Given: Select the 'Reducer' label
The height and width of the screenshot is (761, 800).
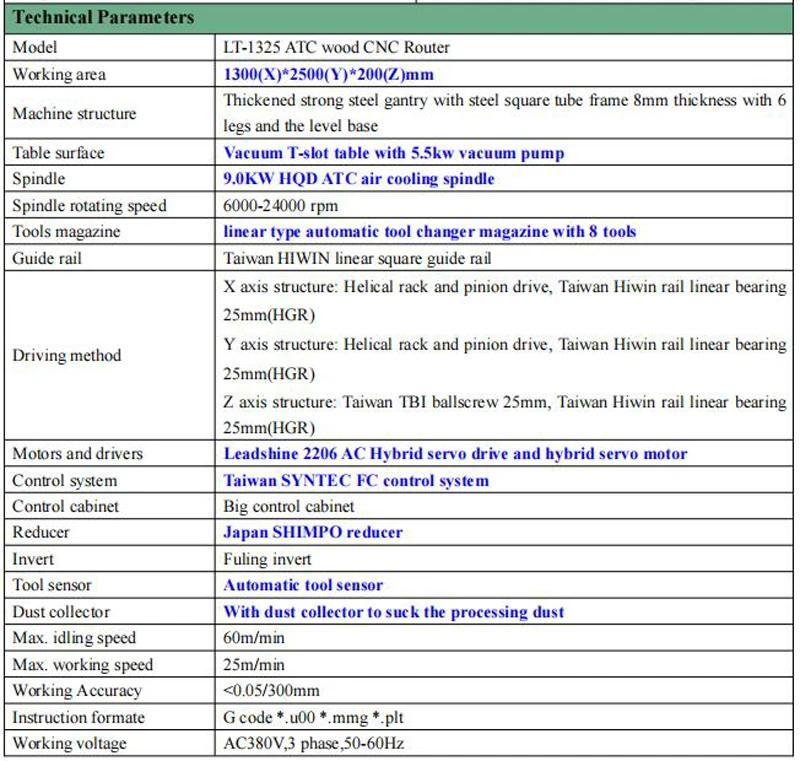Looking at the screenshot, I should pyautogui.click(x=41, y=532).
